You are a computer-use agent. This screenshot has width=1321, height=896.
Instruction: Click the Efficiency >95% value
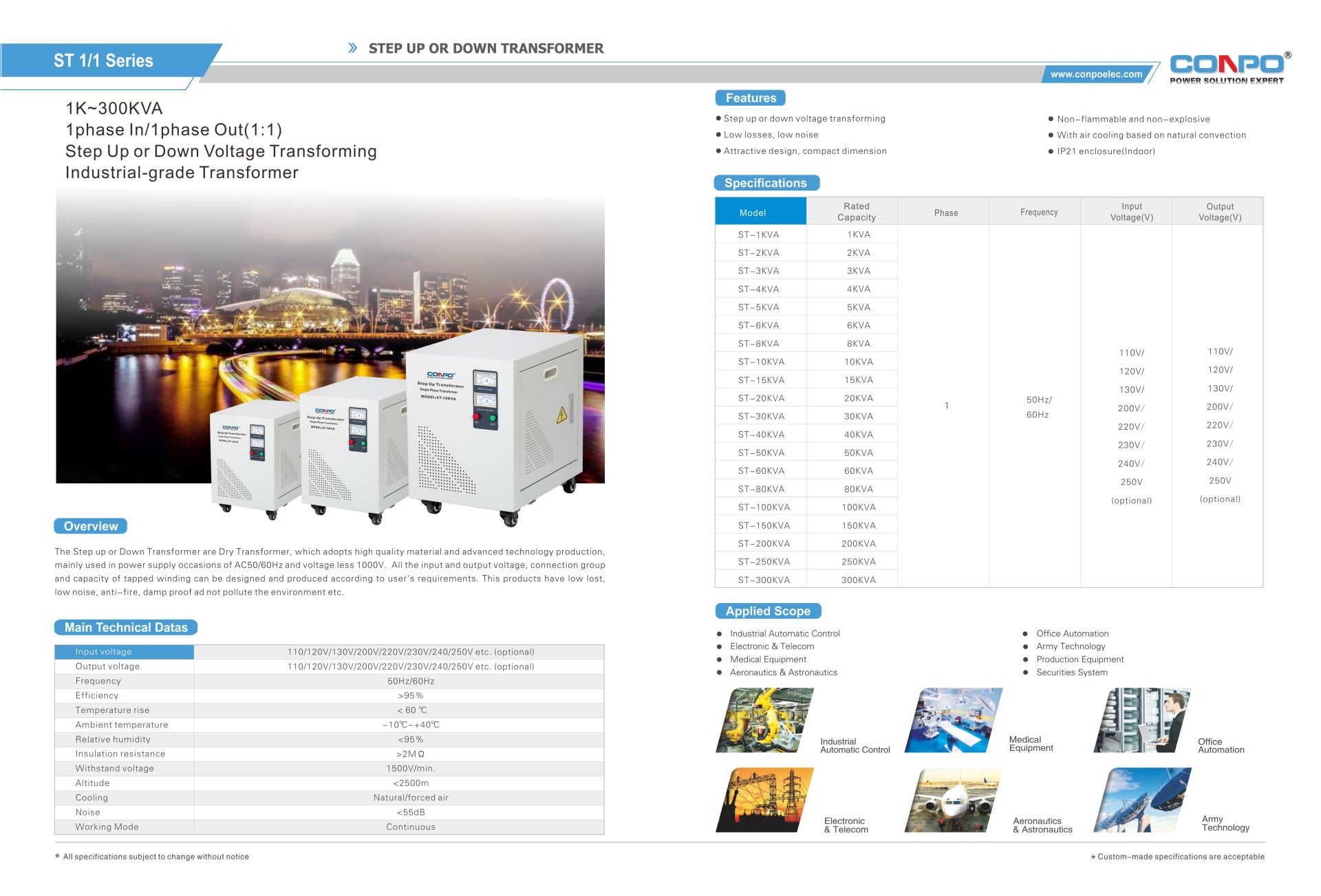coord(411,696)
